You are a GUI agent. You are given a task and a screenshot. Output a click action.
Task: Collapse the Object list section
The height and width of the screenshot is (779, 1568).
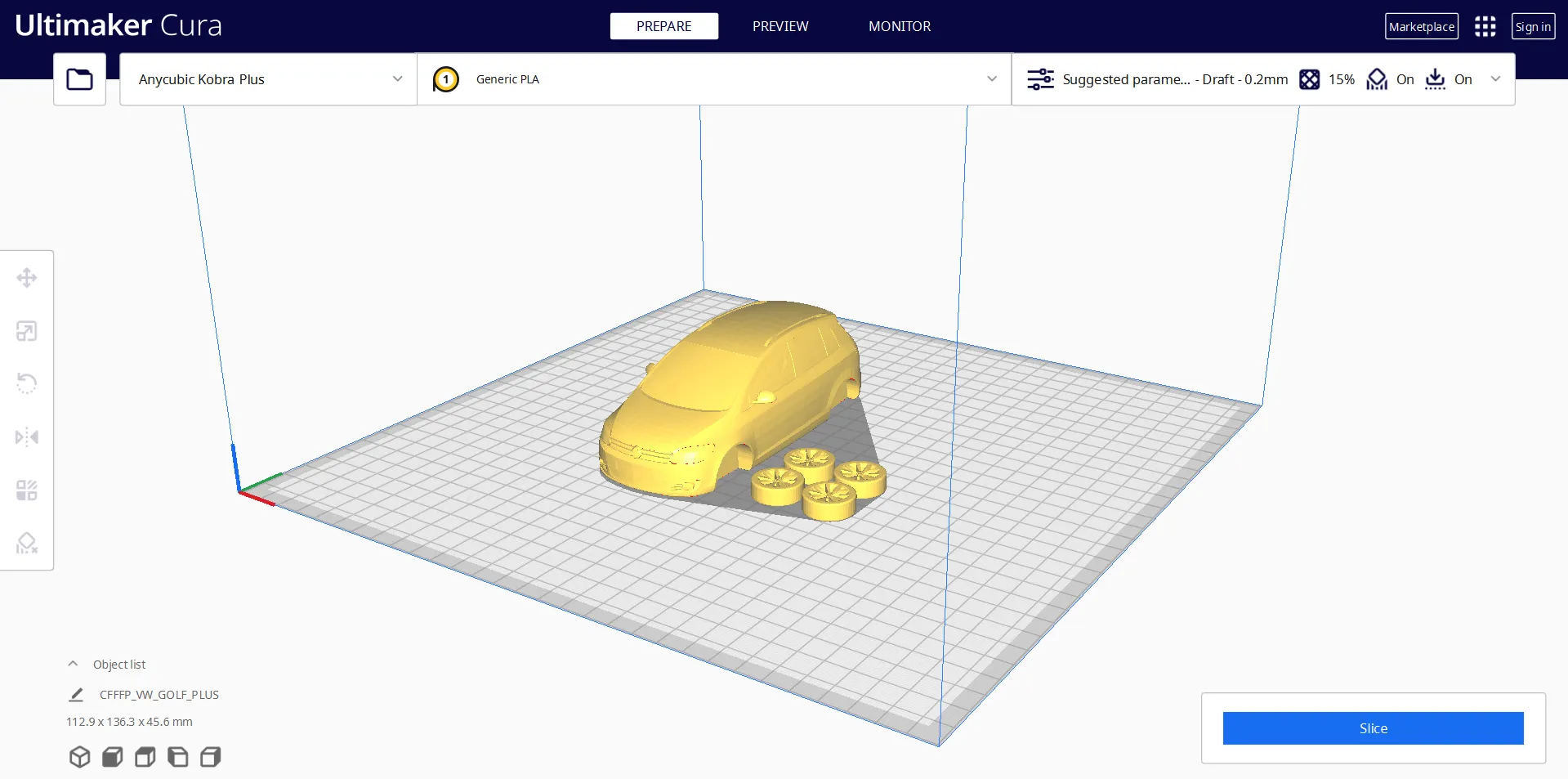click(x=73, y=664)
